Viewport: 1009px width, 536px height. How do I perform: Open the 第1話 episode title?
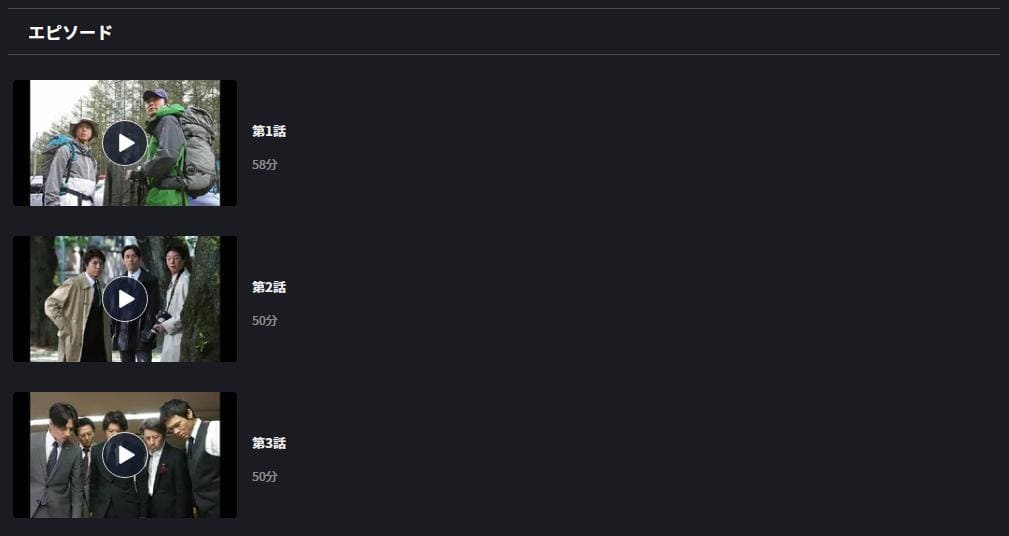tap(269, 131)
